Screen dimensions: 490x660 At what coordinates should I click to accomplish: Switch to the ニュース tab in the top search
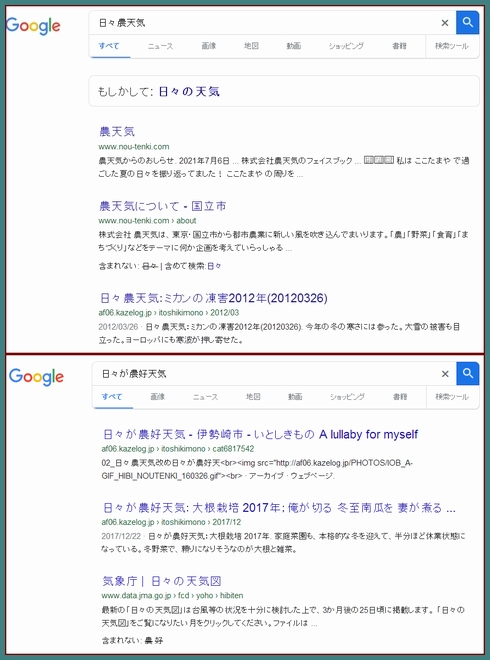(160, 46)
